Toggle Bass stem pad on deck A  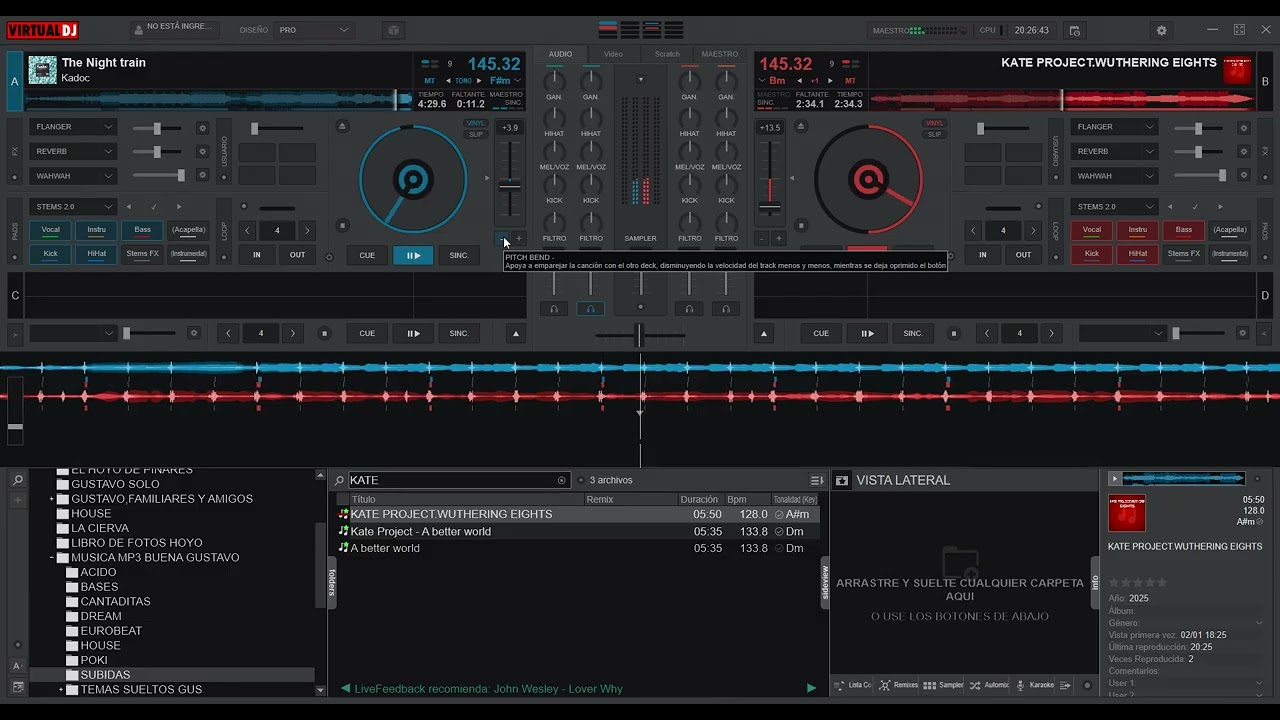[143, 230]
